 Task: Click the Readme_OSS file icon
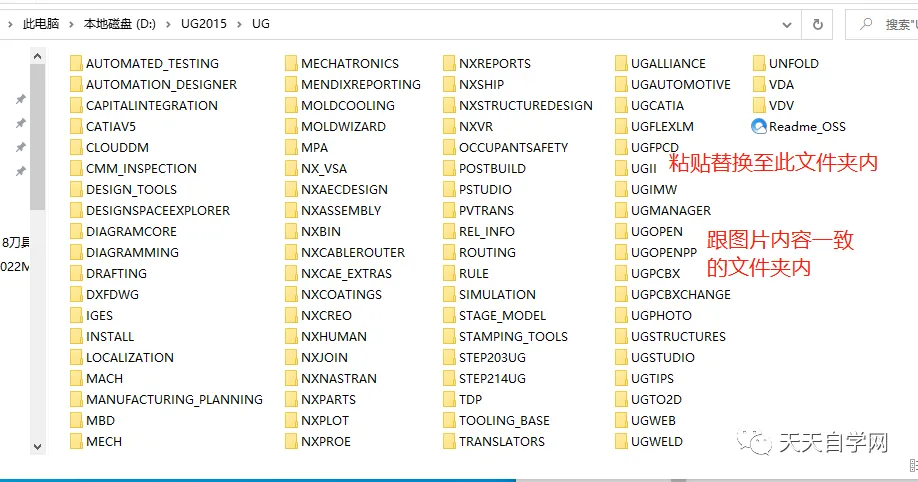point(759,127)
